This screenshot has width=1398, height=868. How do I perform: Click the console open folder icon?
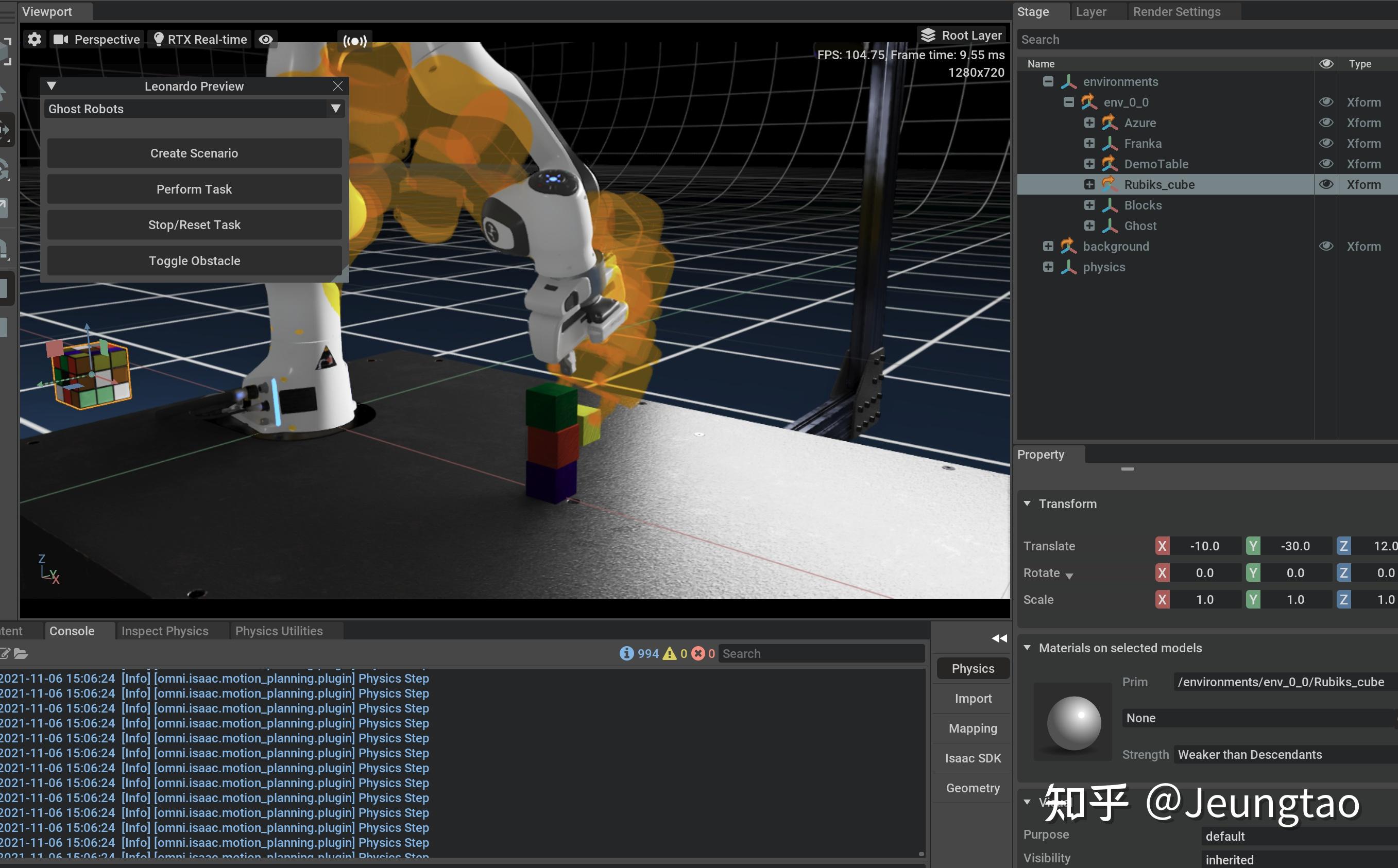(x=21, y=653)
